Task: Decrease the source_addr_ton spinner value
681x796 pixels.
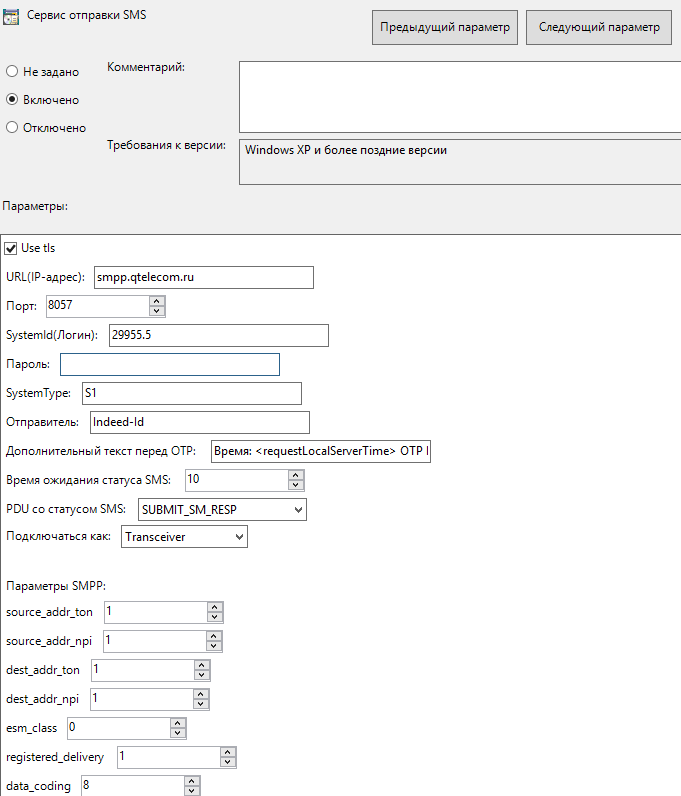Action: point(214,616)
